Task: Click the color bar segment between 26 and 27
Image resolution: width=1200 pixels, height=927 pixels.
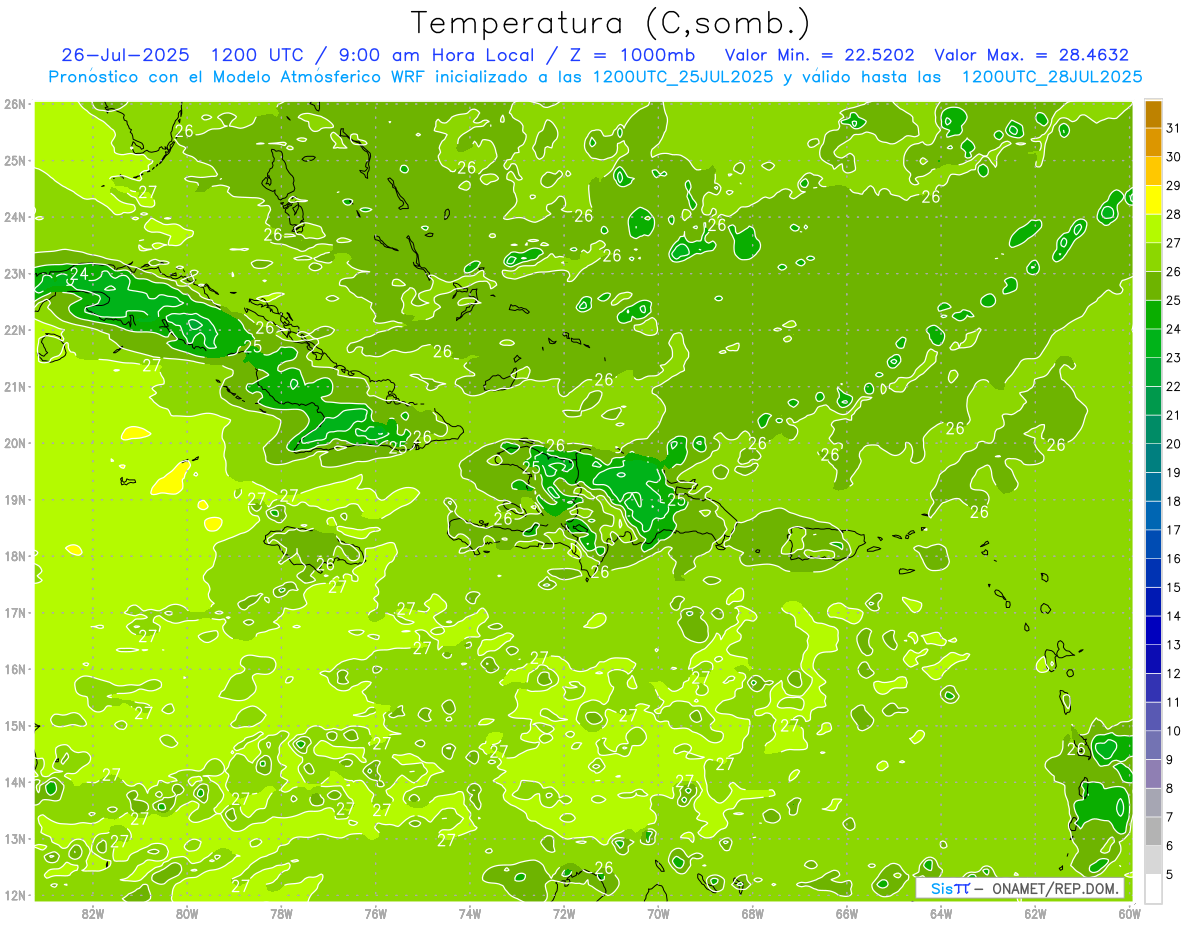Action: [x=1153, y=257]
